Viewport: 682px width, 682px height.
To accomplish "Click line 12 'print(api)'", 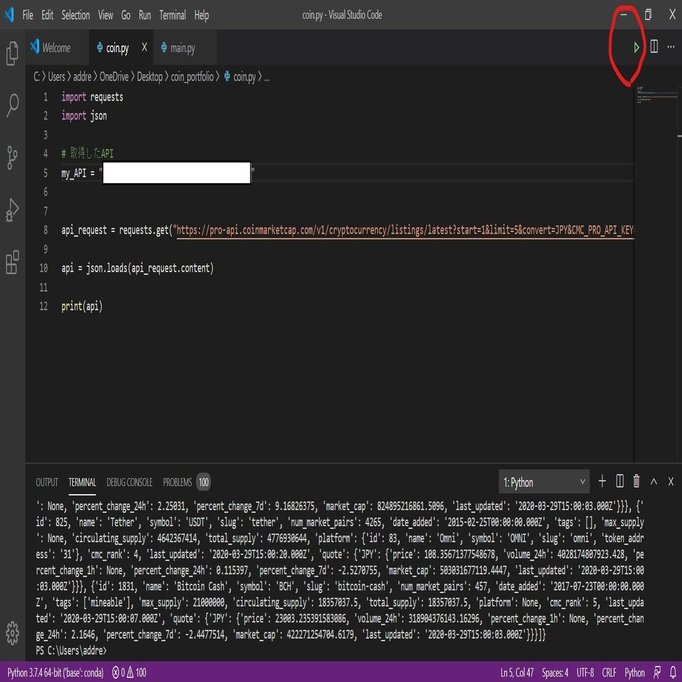I will click(x=82, y=306).
